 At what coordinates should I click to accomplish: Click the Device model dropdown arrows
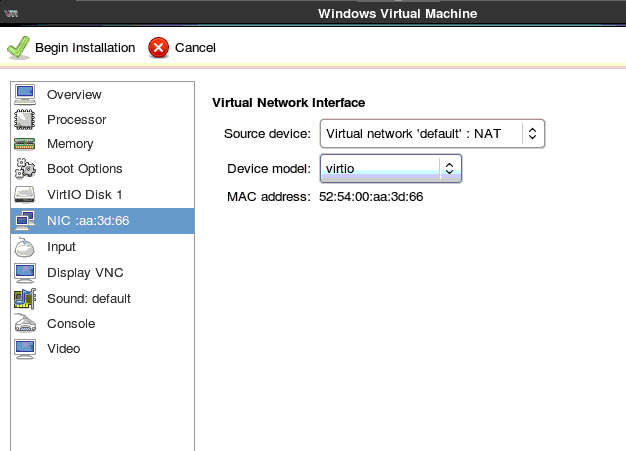point(450,169)
